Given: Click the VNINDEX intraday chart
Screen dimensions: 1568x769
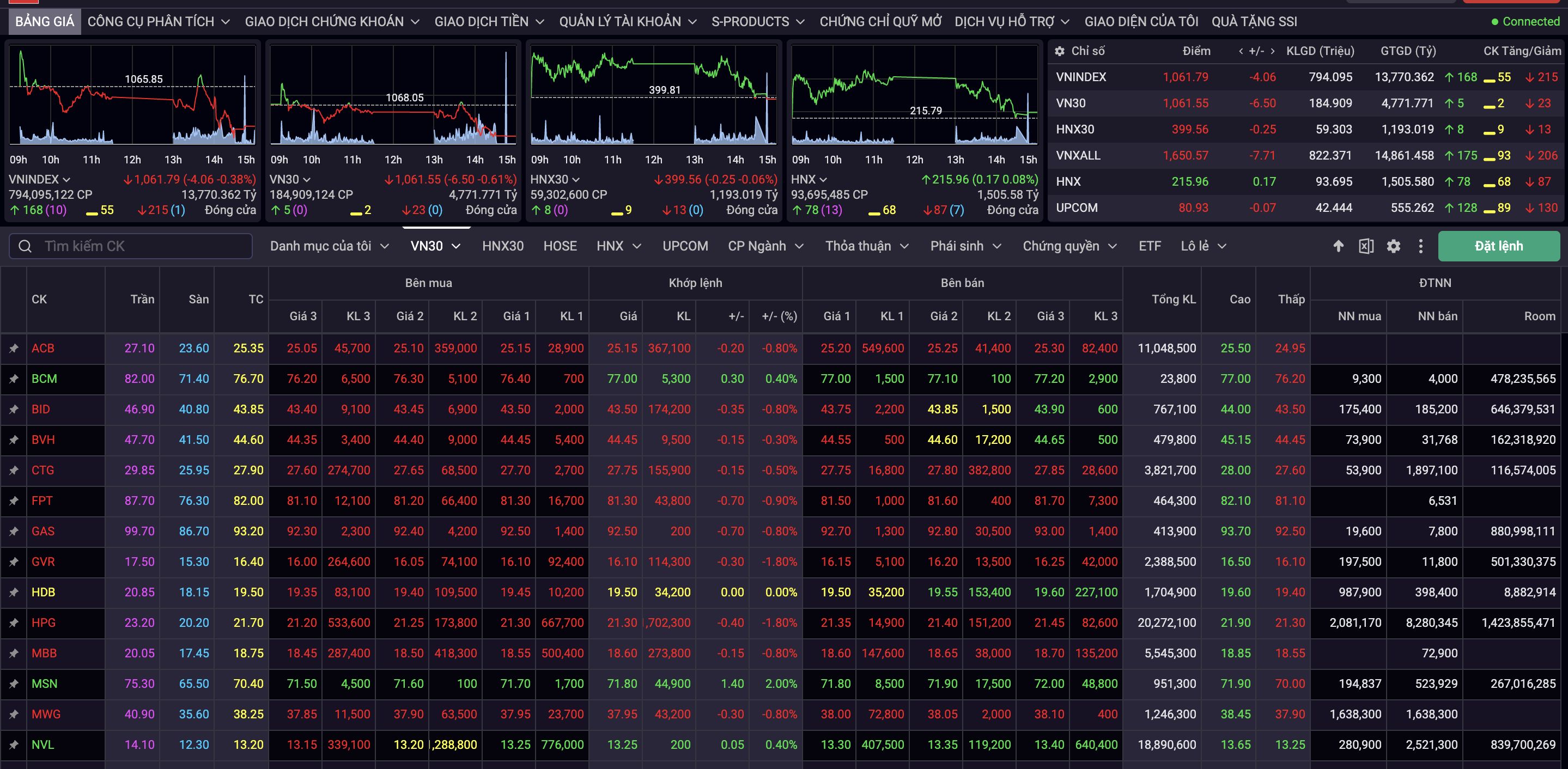Looking at the screenshot, I should pos(132,95).
